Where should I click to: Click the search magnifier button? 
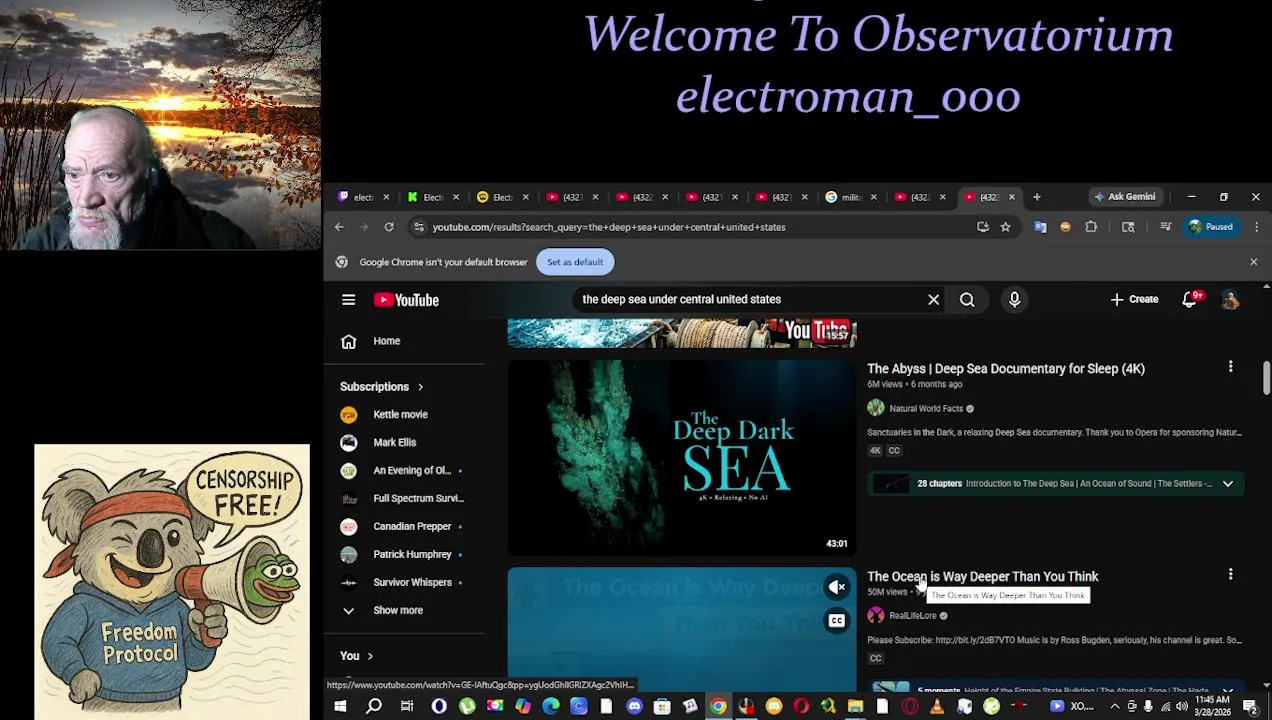[967, 300]
